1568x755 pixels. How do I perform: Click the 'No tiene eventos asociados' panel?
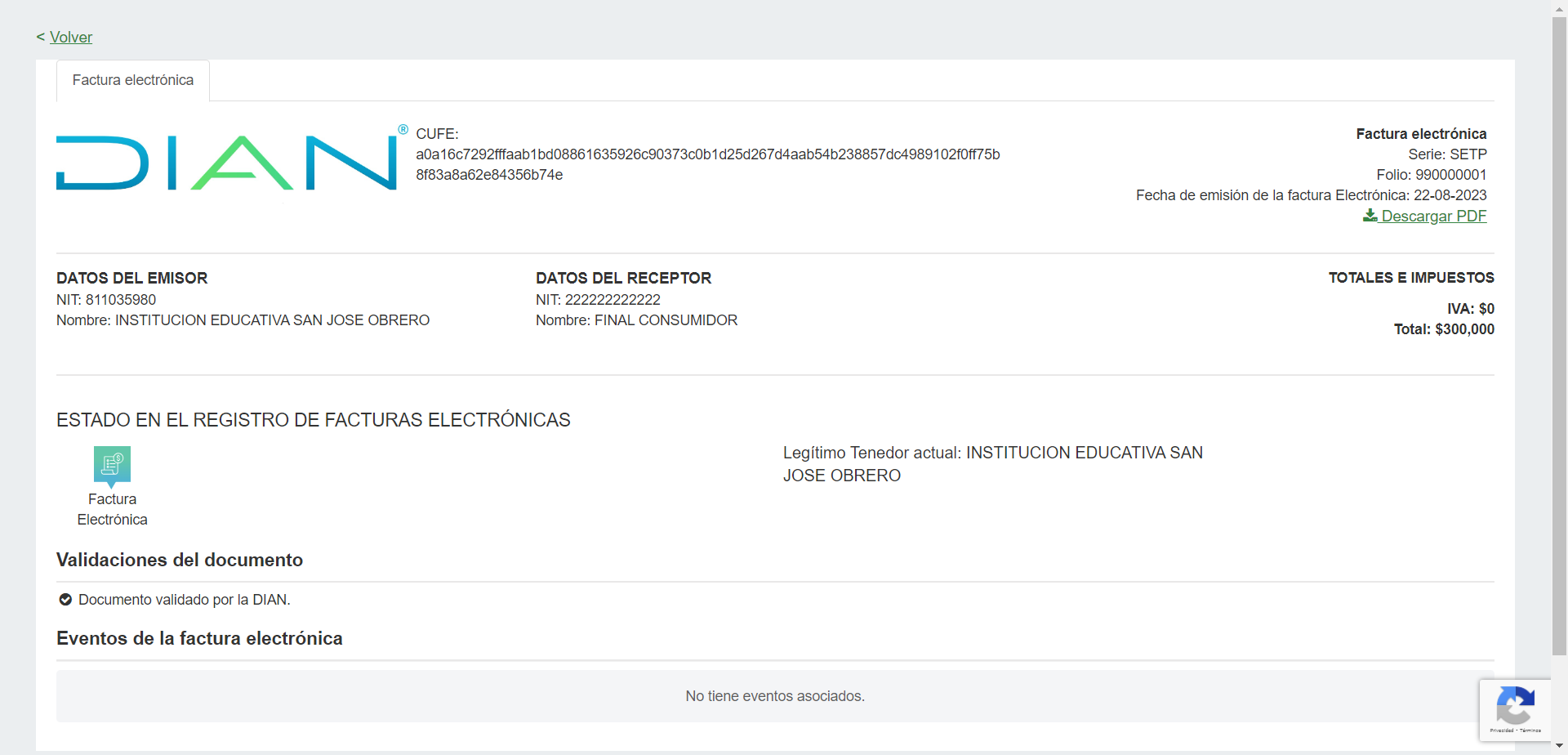point(774,696)
